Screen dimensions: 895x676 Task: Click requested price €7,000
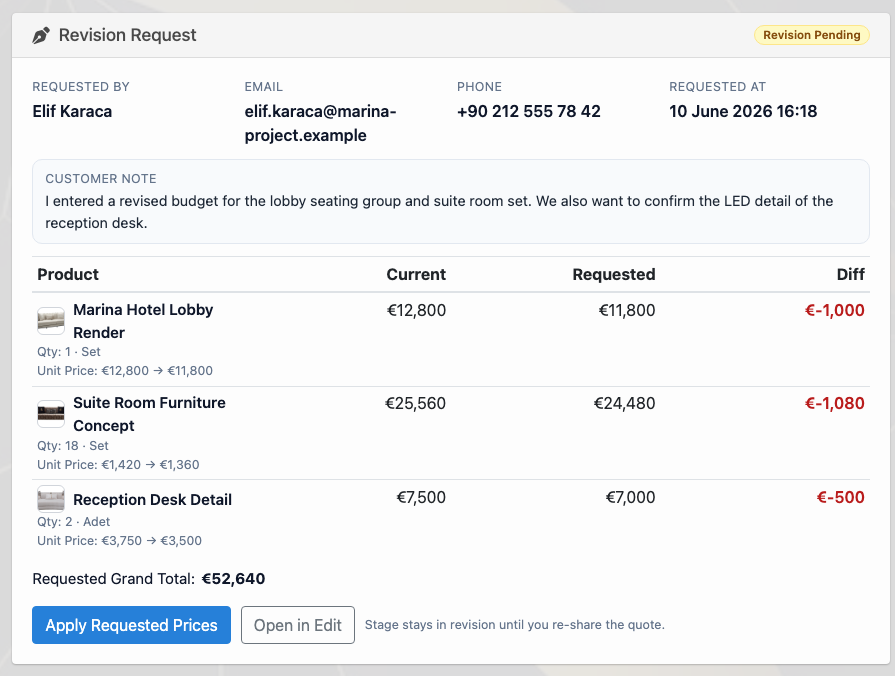[630, 497]
